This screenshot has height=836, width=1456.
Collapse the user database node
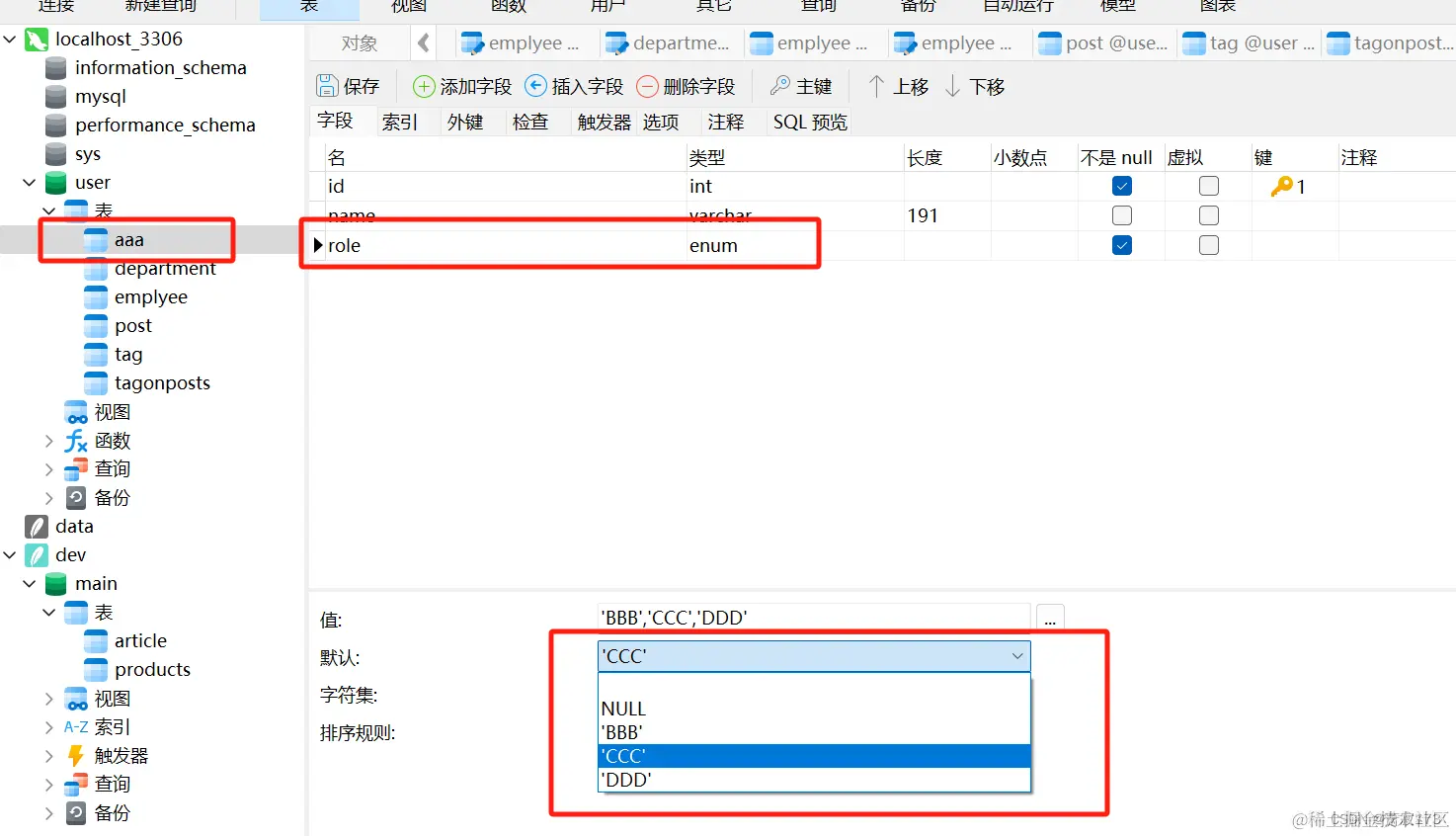pyautogui.click(x=30, y=183)
